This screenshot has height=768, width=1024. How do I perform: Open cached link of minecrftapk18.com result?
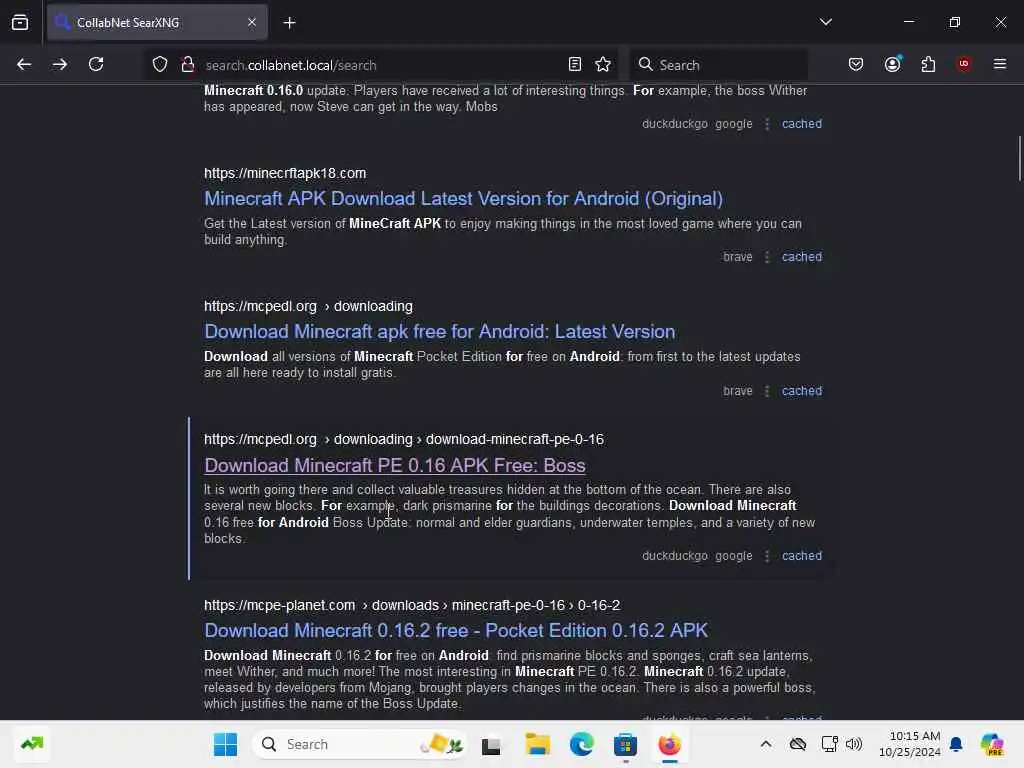click(x=802, y=257)
